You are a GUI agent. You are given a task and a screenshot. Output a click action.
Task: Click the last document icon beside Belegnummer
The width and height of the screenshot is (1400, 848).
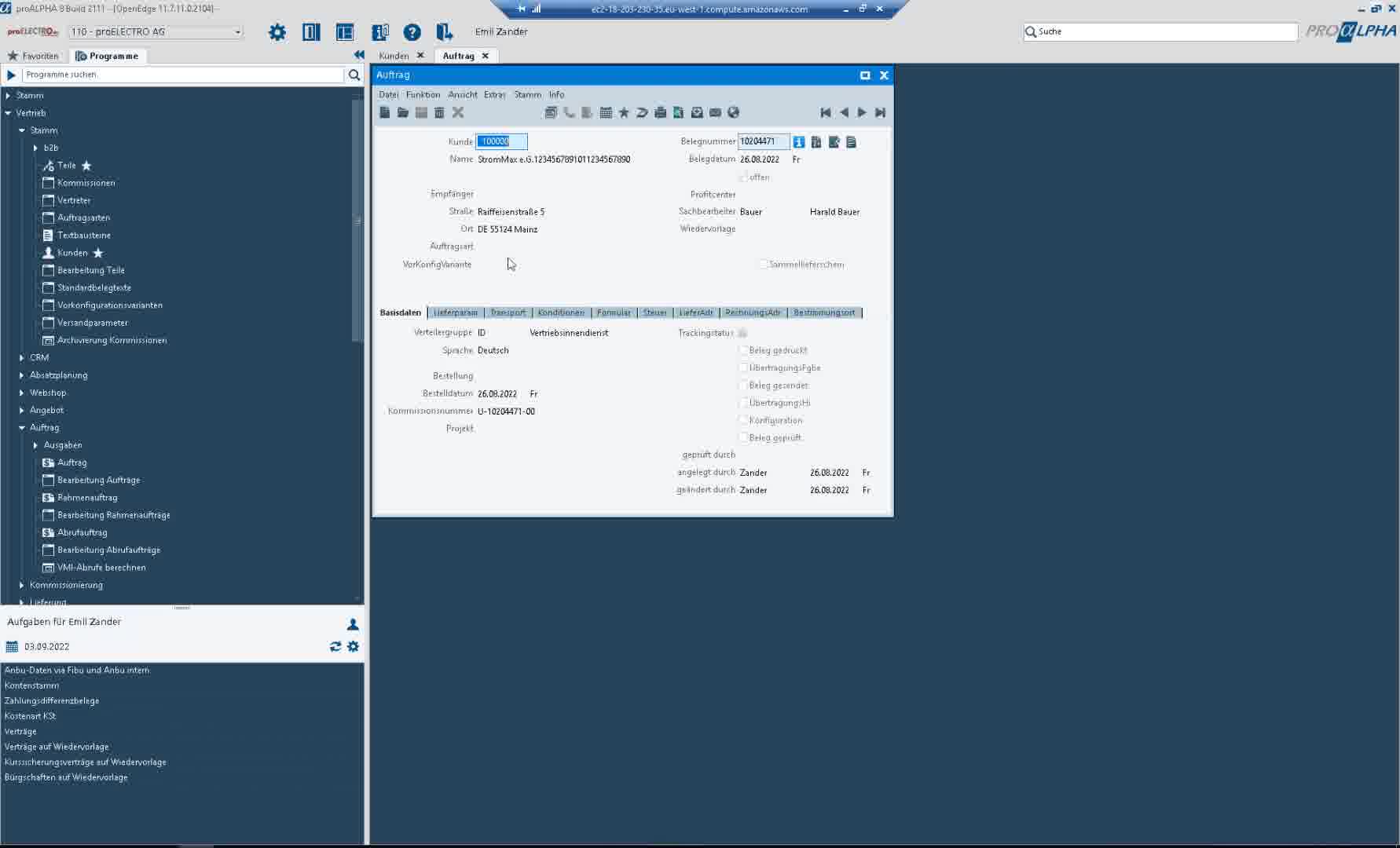(x=851, y=142)
